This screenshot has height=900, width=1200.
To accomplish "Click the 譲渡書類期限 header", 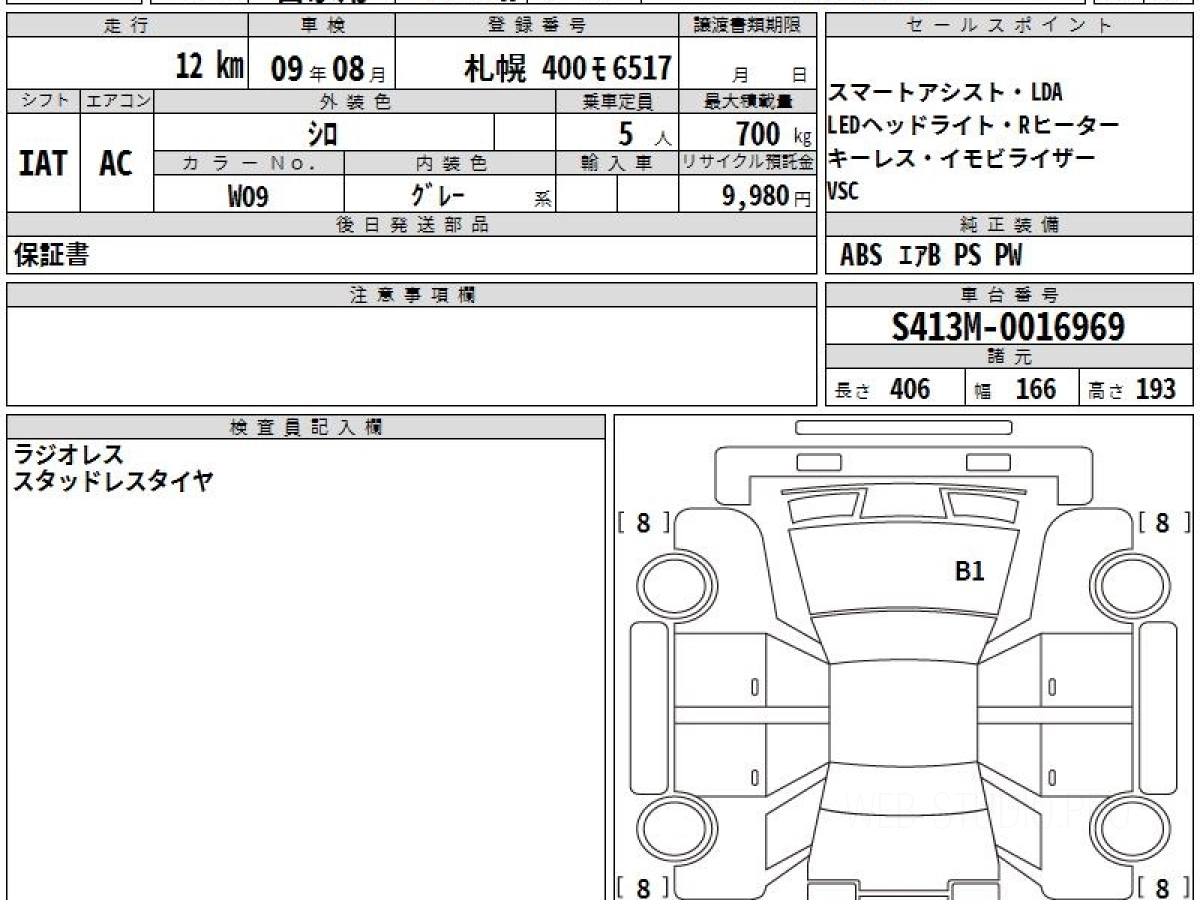I will click(748, 27).
